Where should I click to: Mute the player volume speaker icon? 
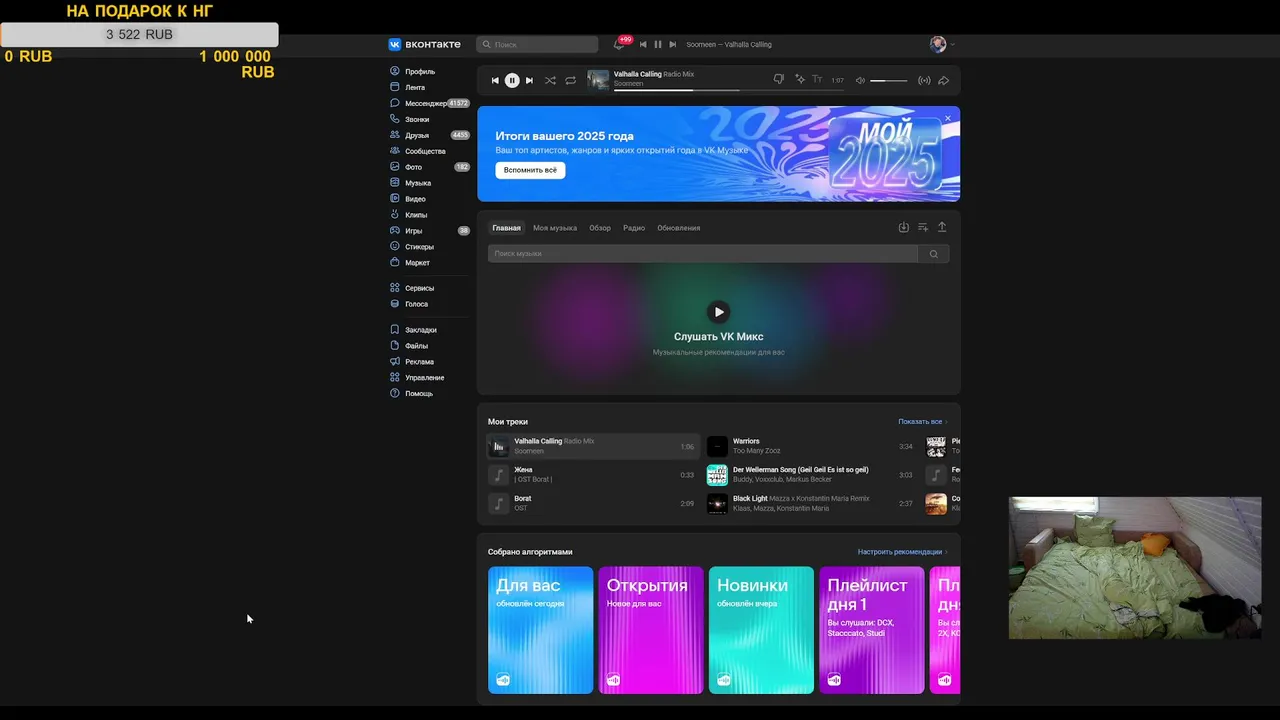(860, 81)
